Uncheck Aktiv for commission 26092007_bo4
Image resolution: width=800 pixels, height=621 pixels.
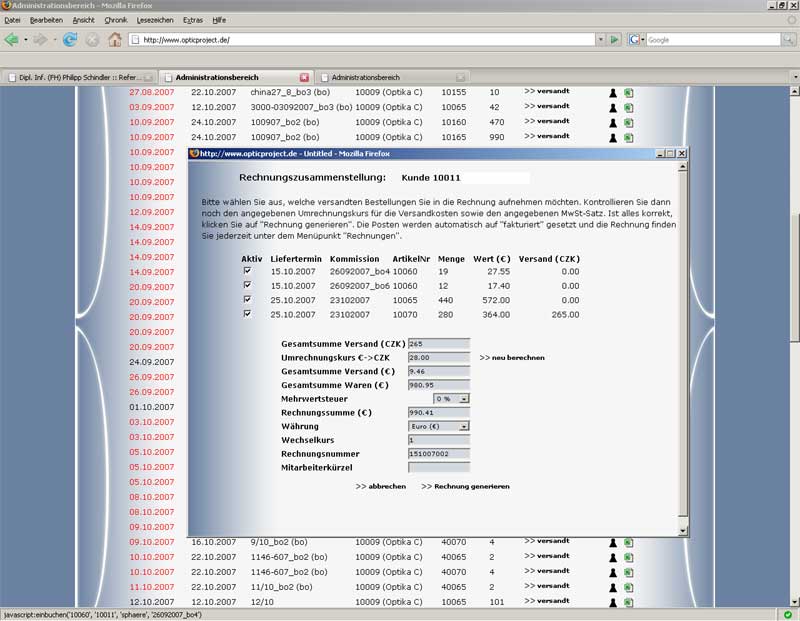point(247,270)
